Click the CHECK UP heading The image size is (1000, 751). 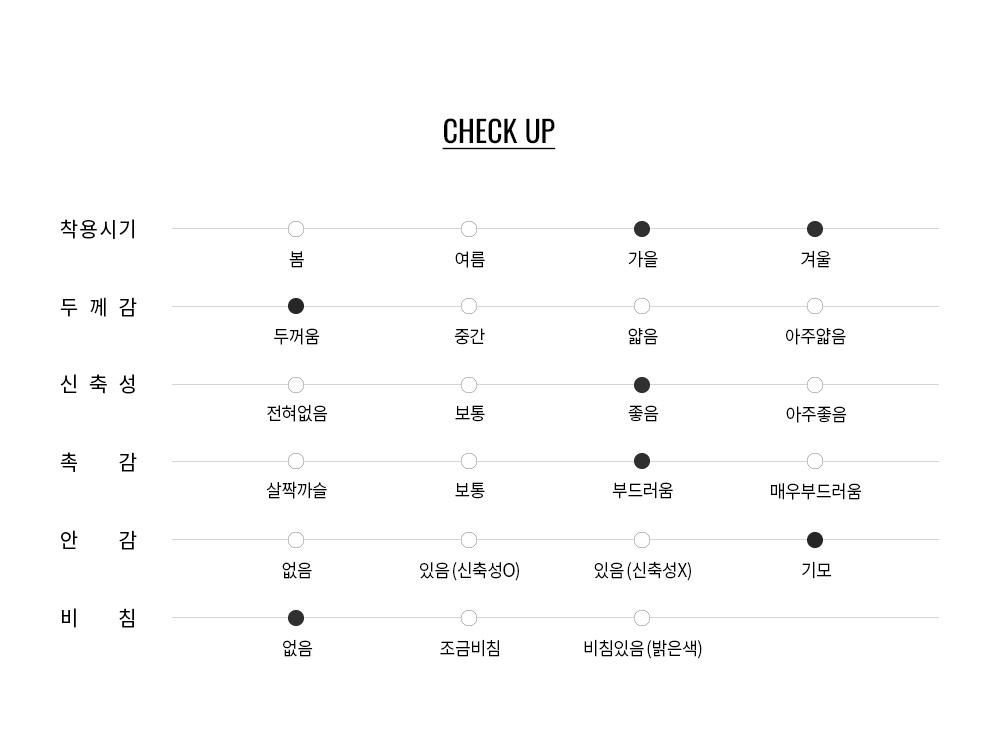coord(498,131)
